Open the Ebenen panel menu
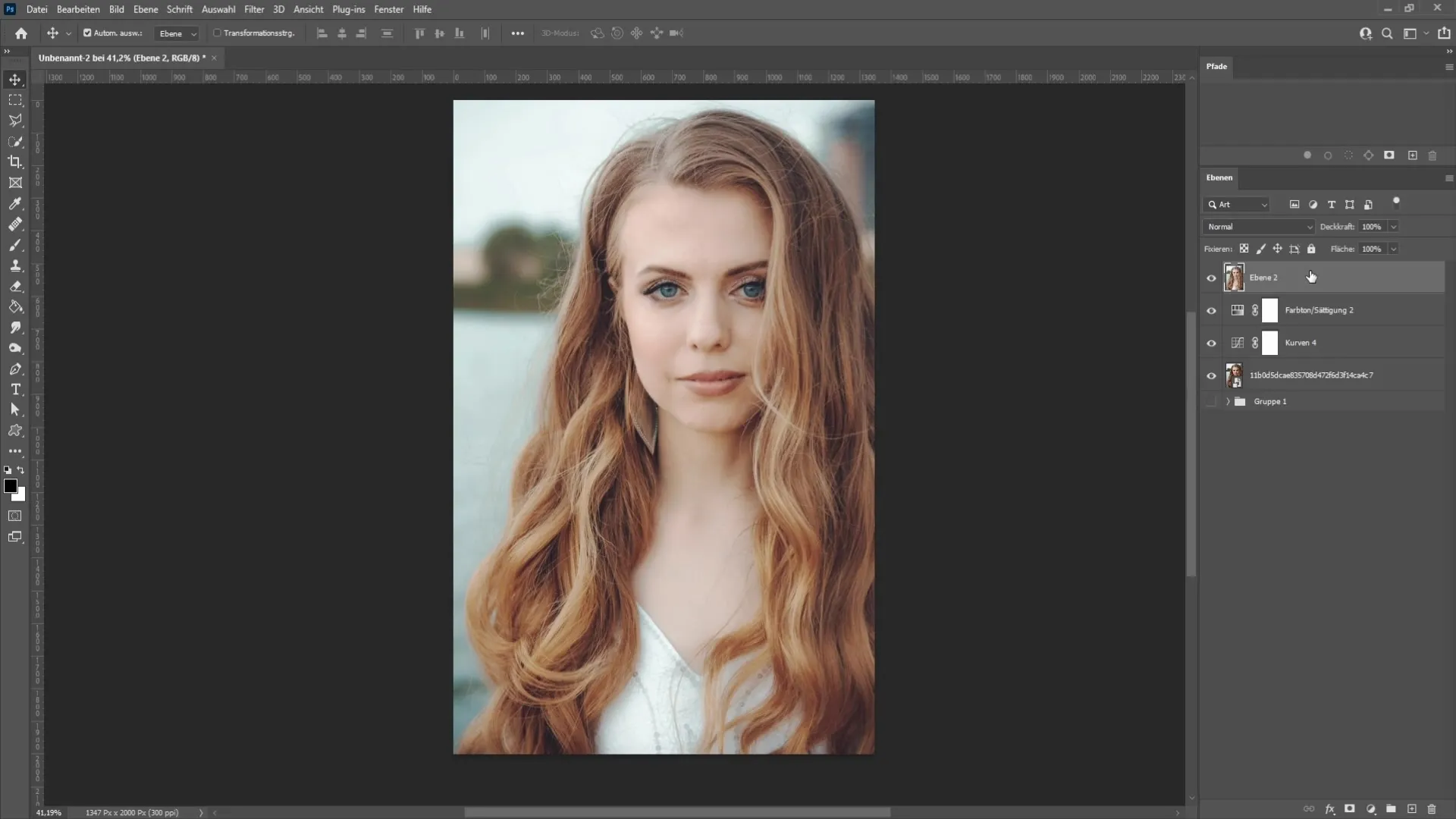 [1448, 178]
